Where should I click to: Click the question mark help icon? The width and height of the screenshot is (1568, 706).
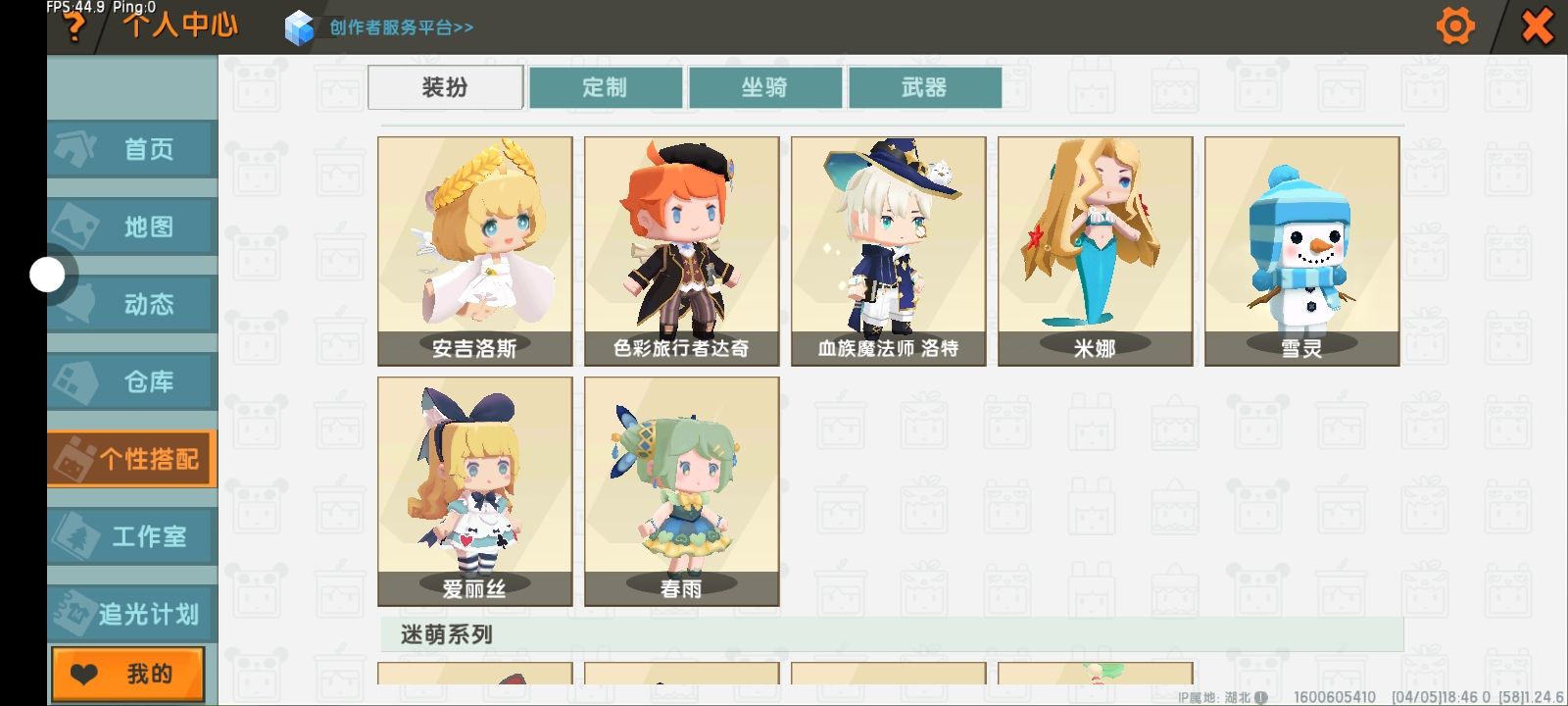click(x=74, y=27)
